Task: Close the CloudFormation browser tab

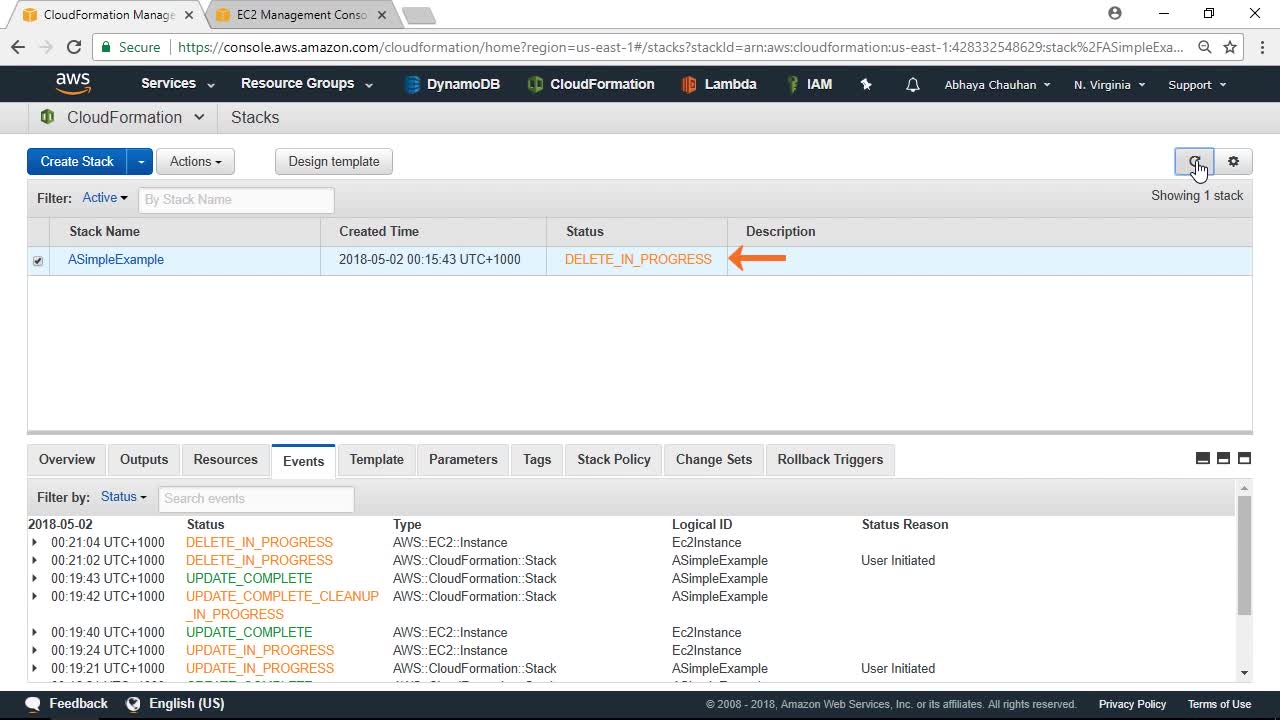Action: pyautogui.click(x=189, y=15)
